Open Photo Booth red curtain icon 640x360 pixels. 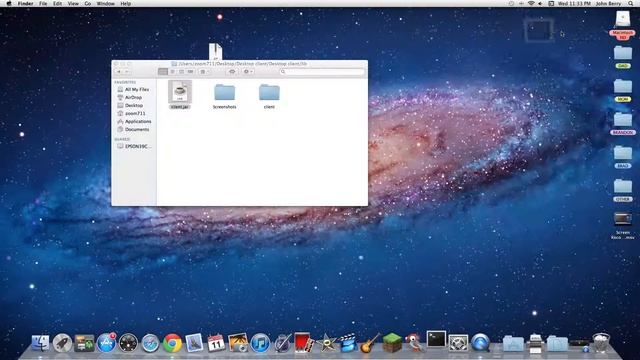(x=304, y=343)
